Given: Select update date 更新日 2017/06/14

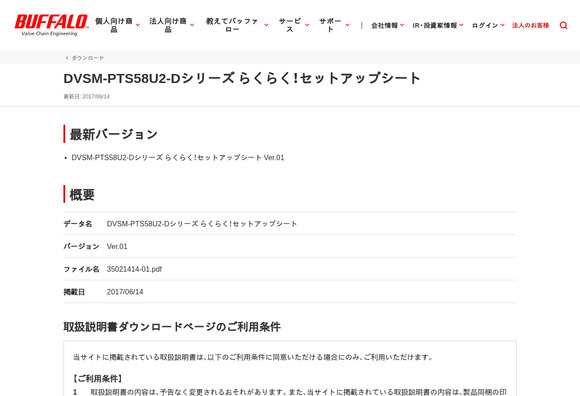Looking at the screenshot, I should click(87, 97).
